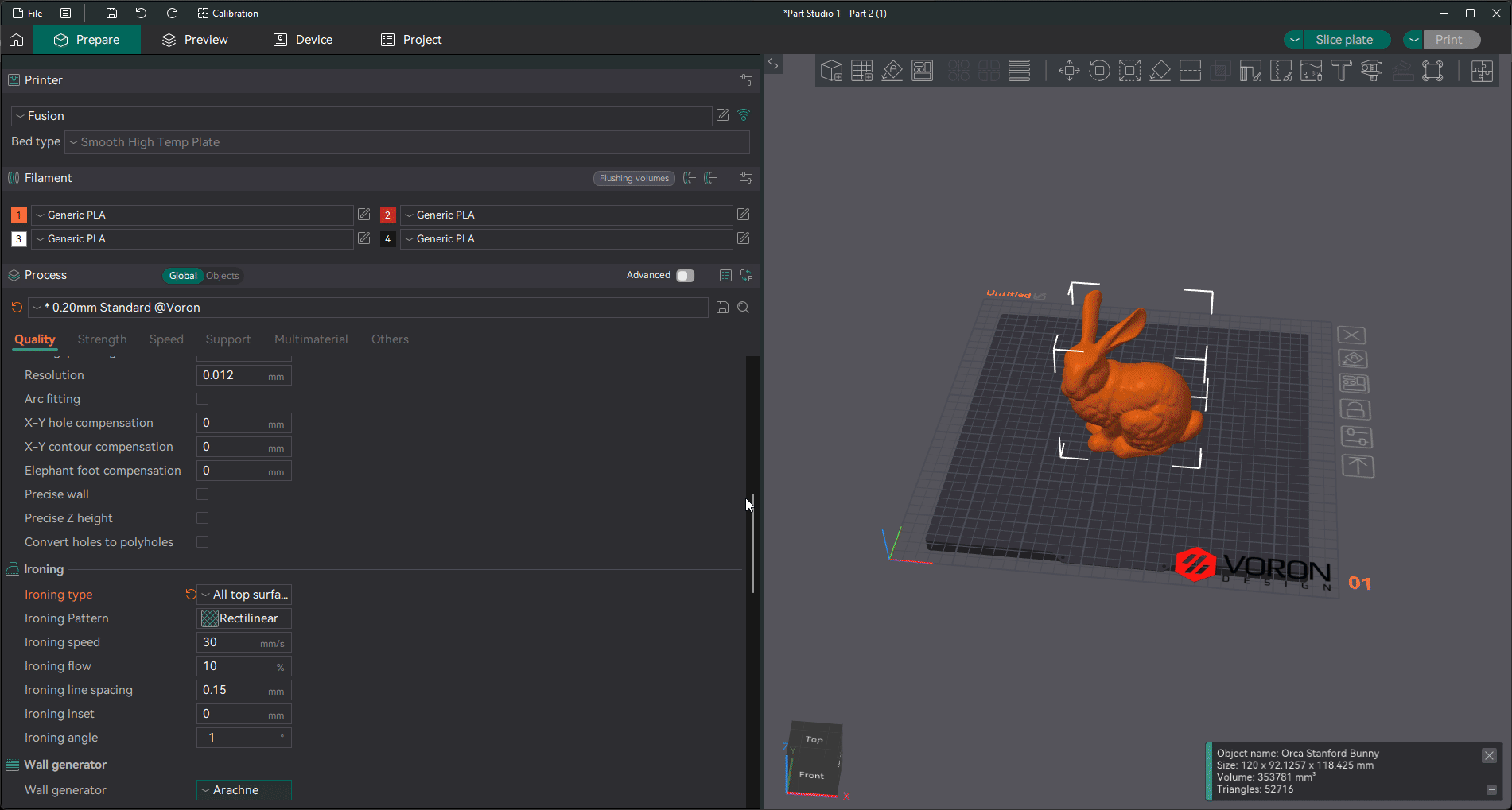
Task: Edit the Fusion printer preset
Action: click(722, 115)
